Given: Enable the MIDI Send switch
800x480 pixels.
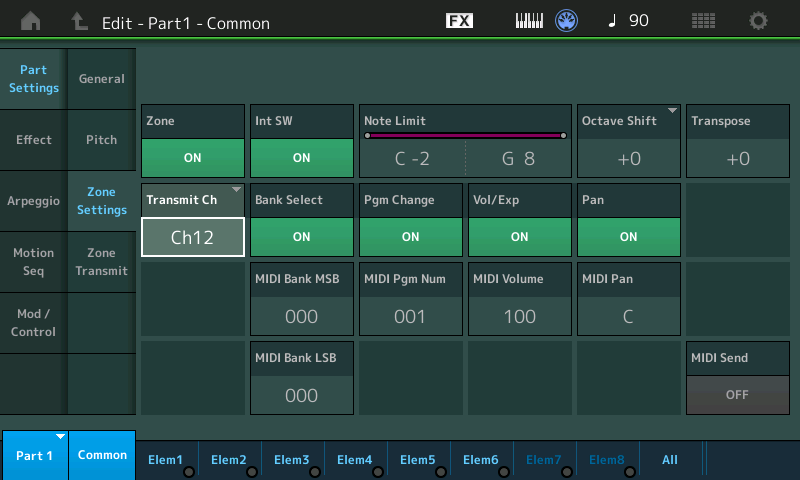Looking at the screenshot, I should click(737, 394).
